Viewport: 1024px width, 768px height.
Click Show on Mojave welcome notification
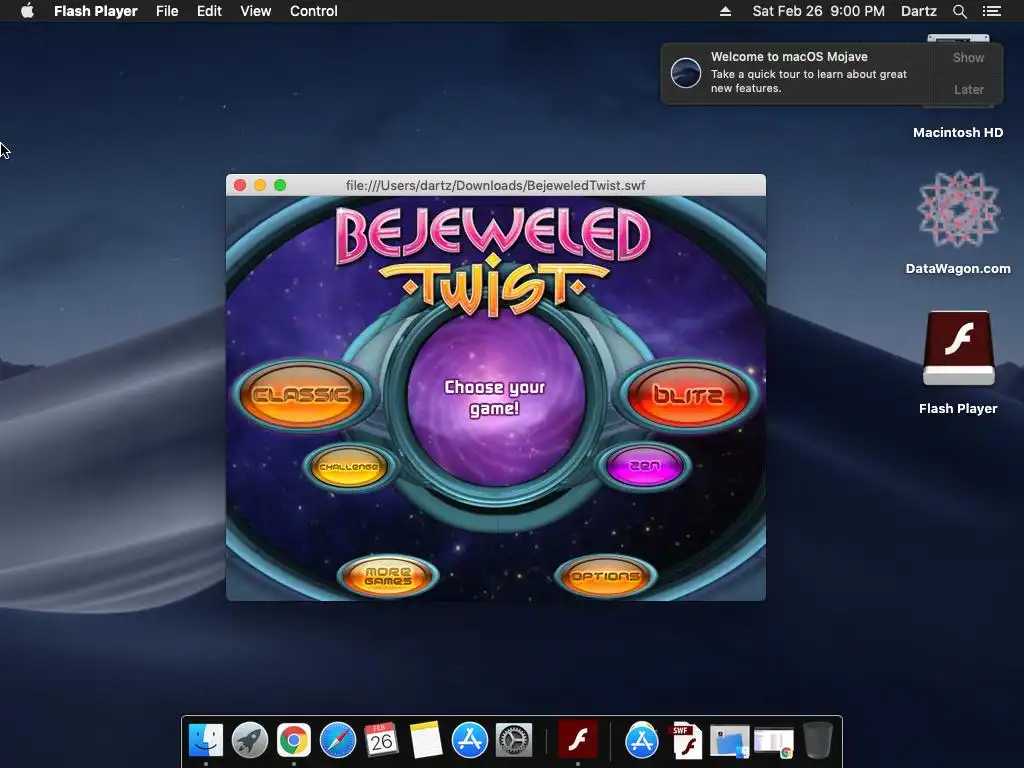[x=968, y=57]
